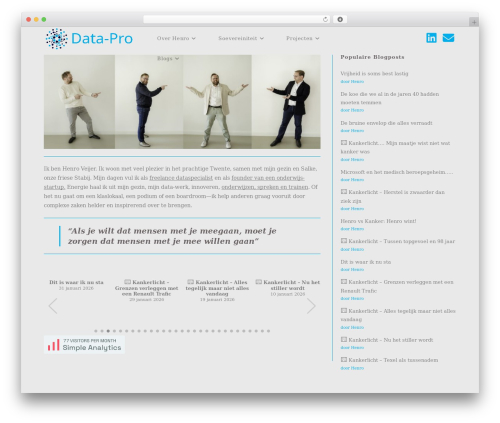Go to the previous carousel slide arrow
The width and height of the screenshot is (500, 423).
53,306
